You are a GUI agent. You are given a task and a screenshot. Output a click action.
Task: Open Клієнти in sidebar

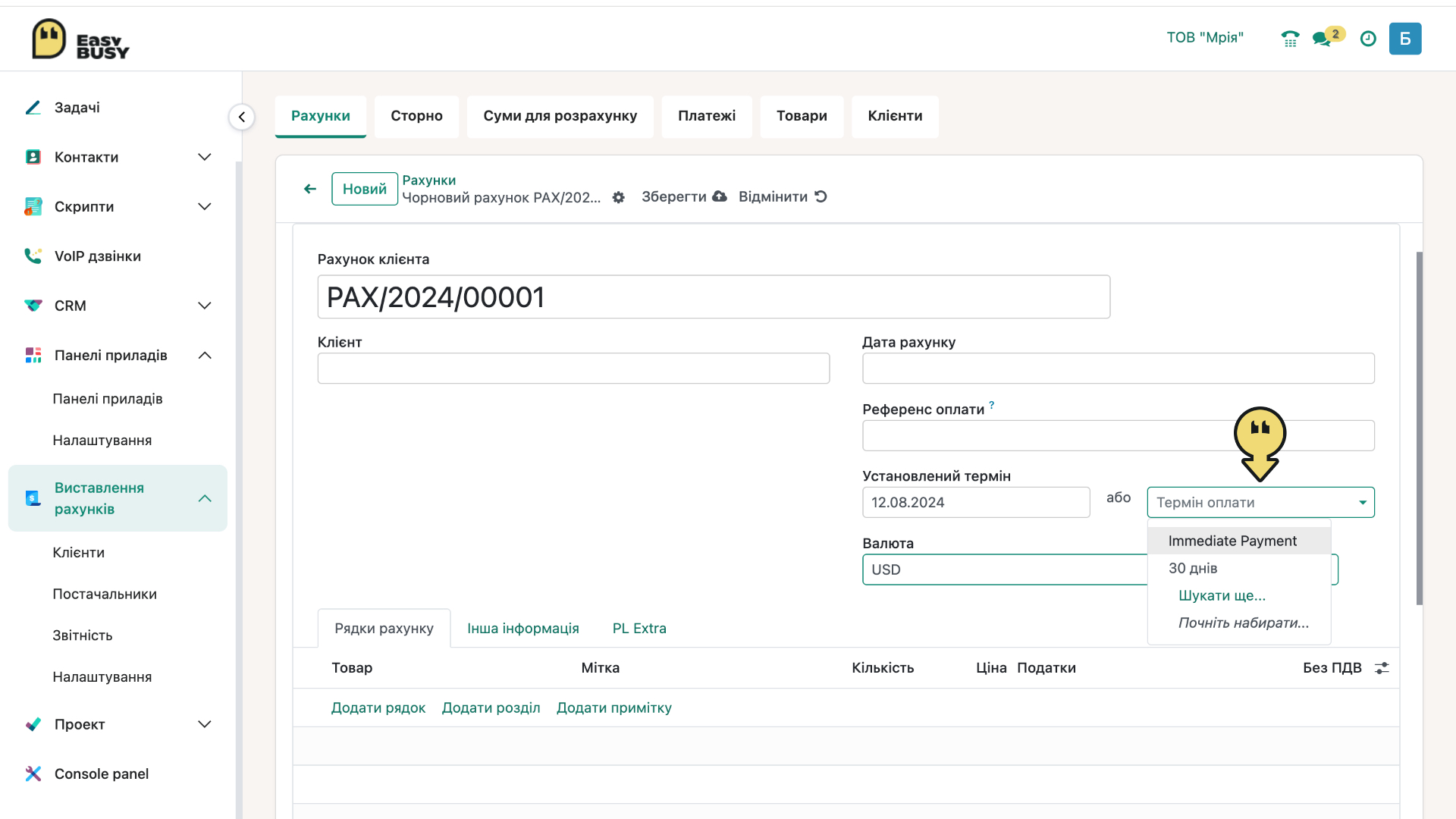pos(79,553)
